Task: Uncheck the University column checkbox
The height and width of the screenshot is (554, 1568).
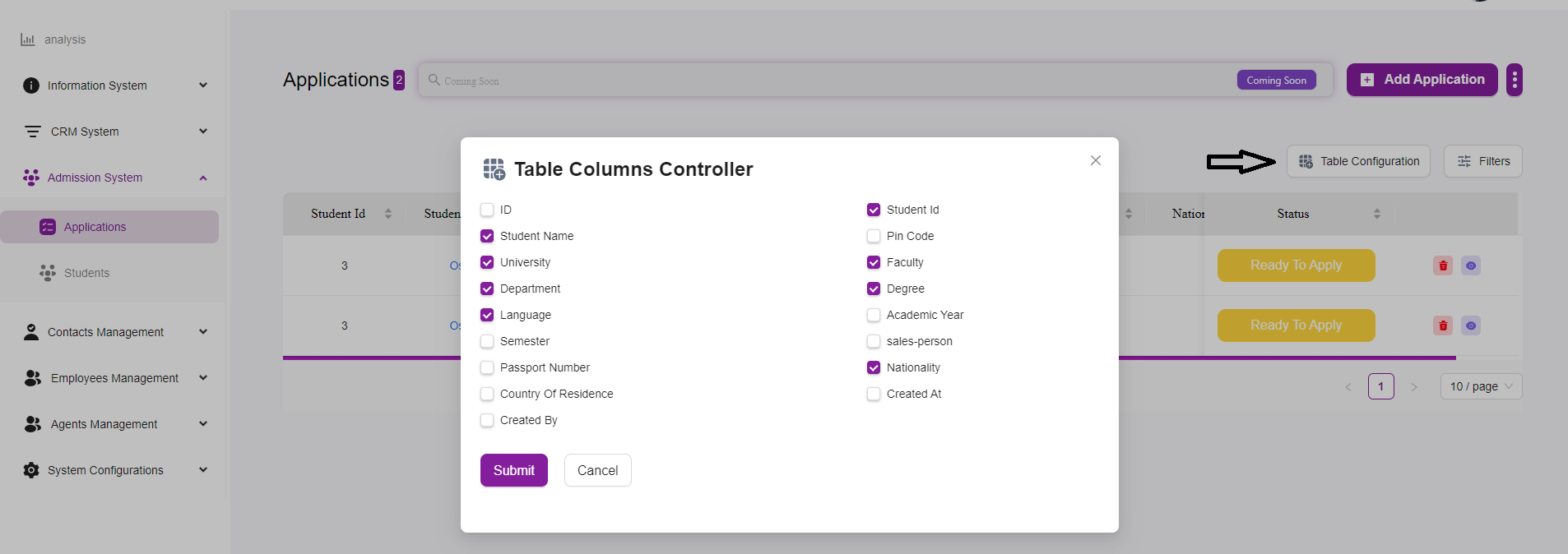Action: coord(487,262)
